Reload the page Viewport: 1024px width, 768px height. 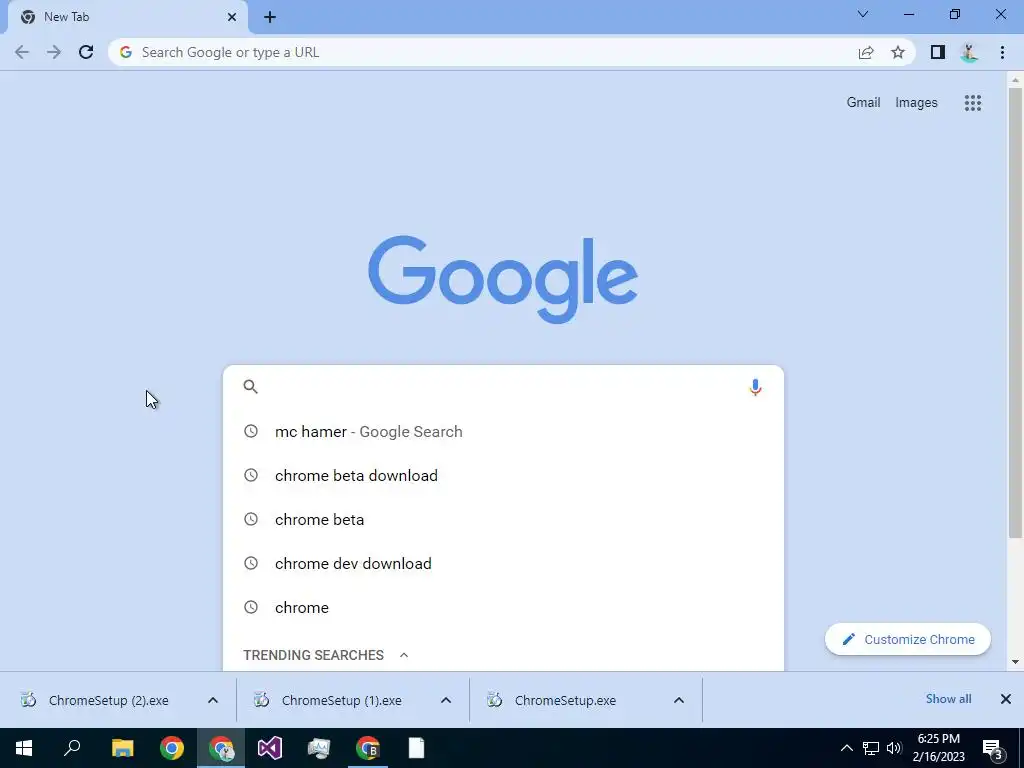(86, 52)
